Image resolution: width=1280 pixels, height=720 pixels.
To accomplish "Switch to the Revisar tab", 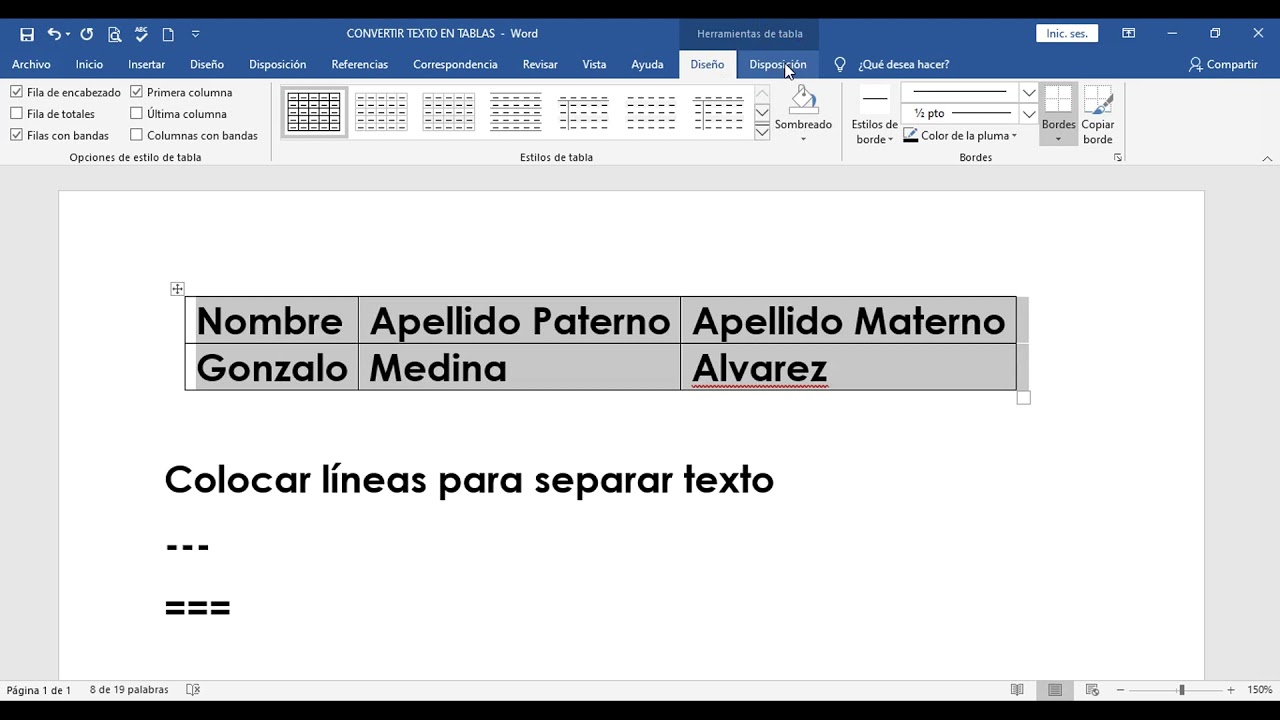I will (x=540, y=64).
